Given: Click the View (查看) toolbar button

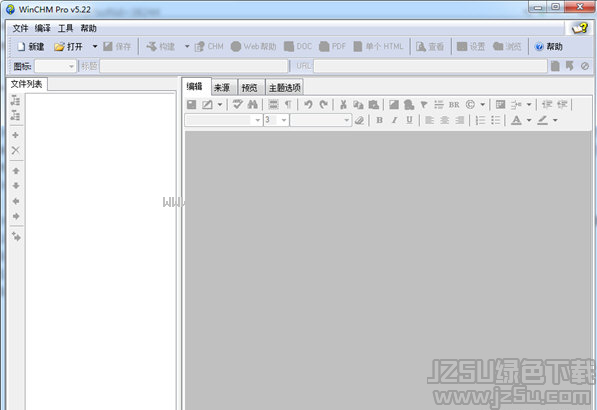Looking at the screenshot, I should pos(430,46).
